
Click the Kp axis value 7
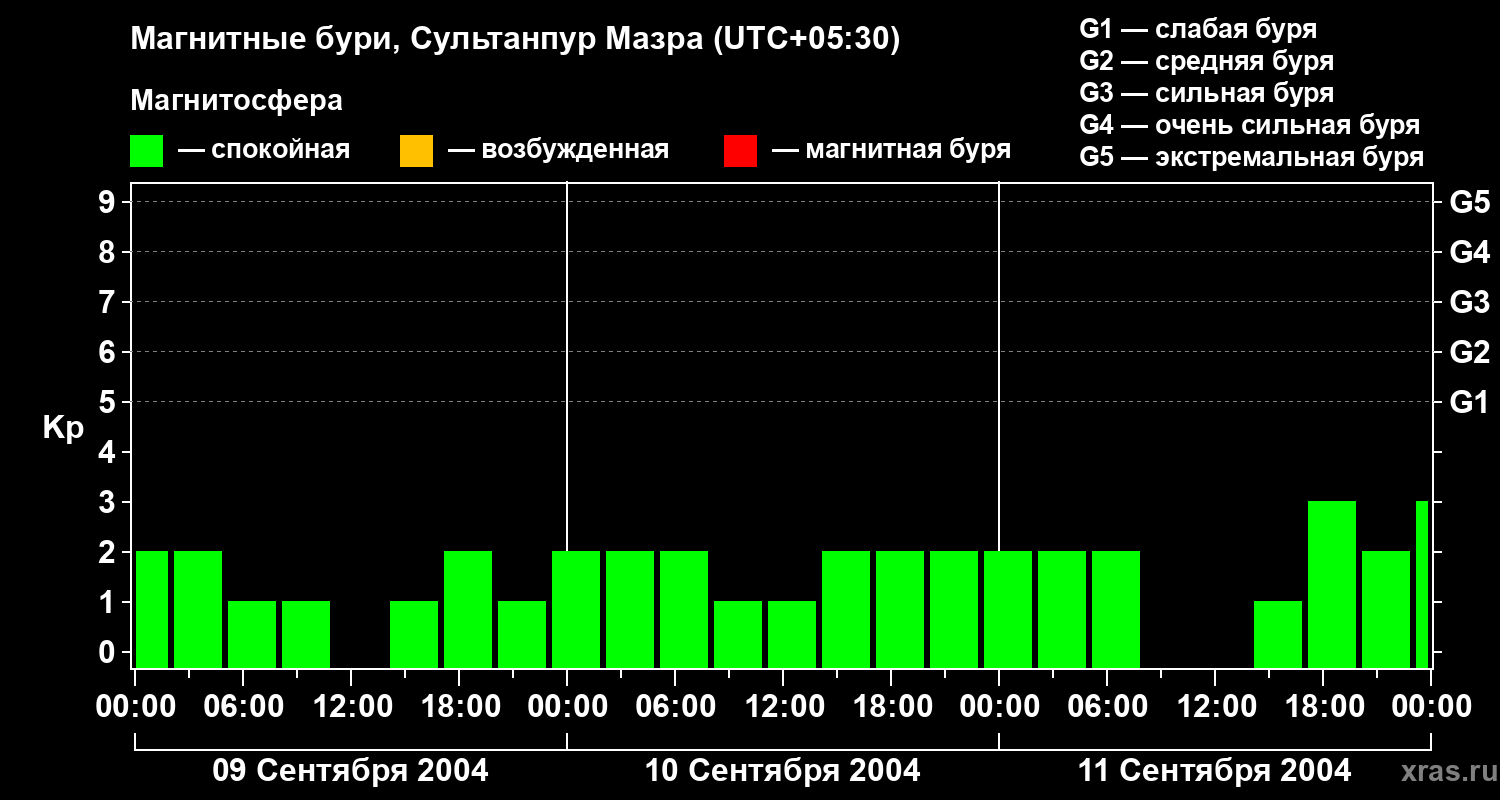click(109, 302)
